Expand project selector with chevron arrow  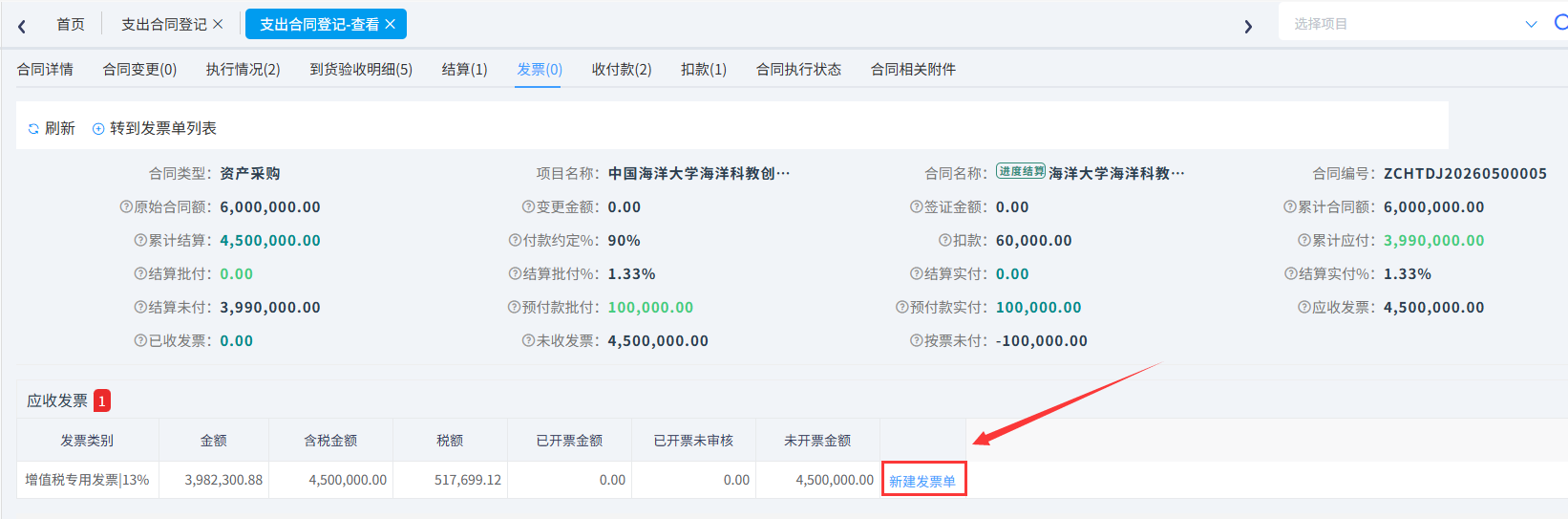click(x=1531, y=24)
